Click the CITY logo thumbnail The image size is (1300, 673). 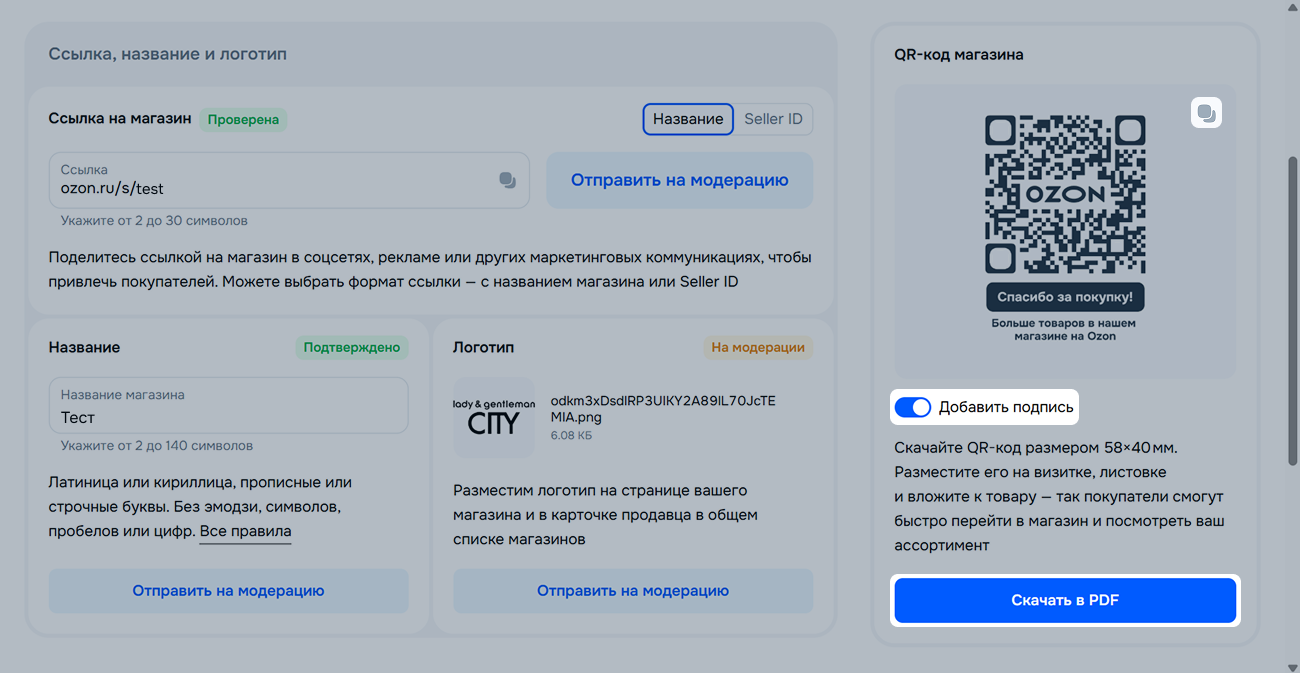493,417
